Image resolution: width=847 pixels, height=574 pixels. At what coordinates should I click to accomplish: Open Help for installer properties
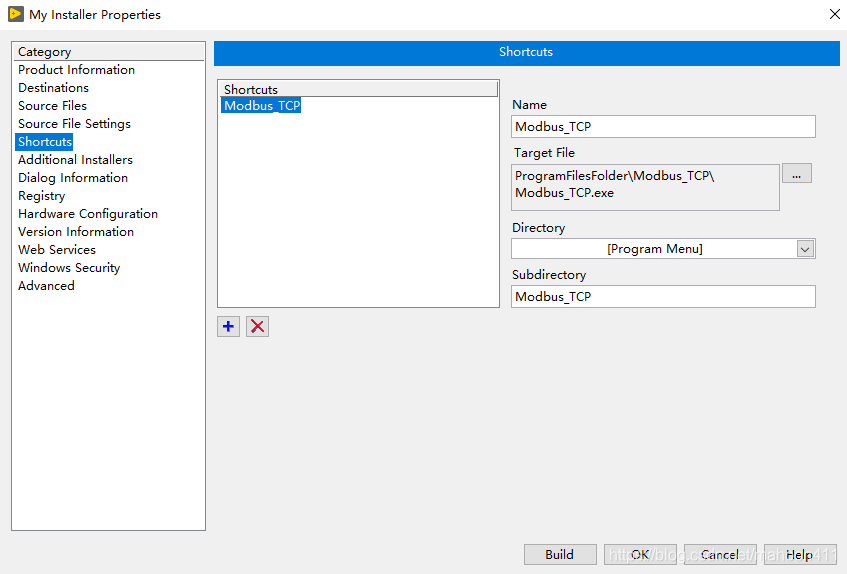[800, 555]
